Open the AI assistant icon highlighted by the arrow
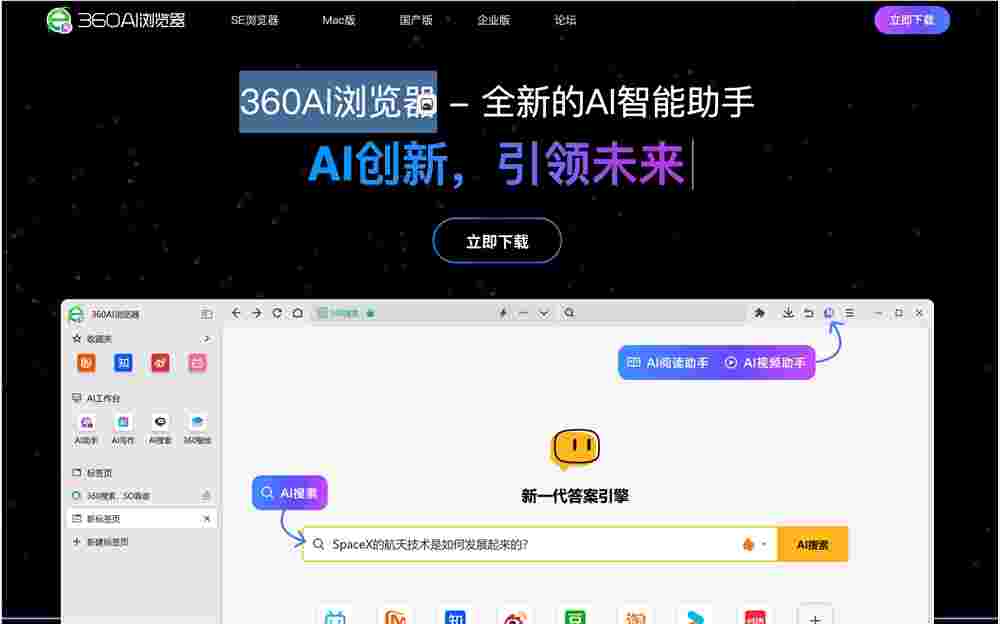 (828, 312)
